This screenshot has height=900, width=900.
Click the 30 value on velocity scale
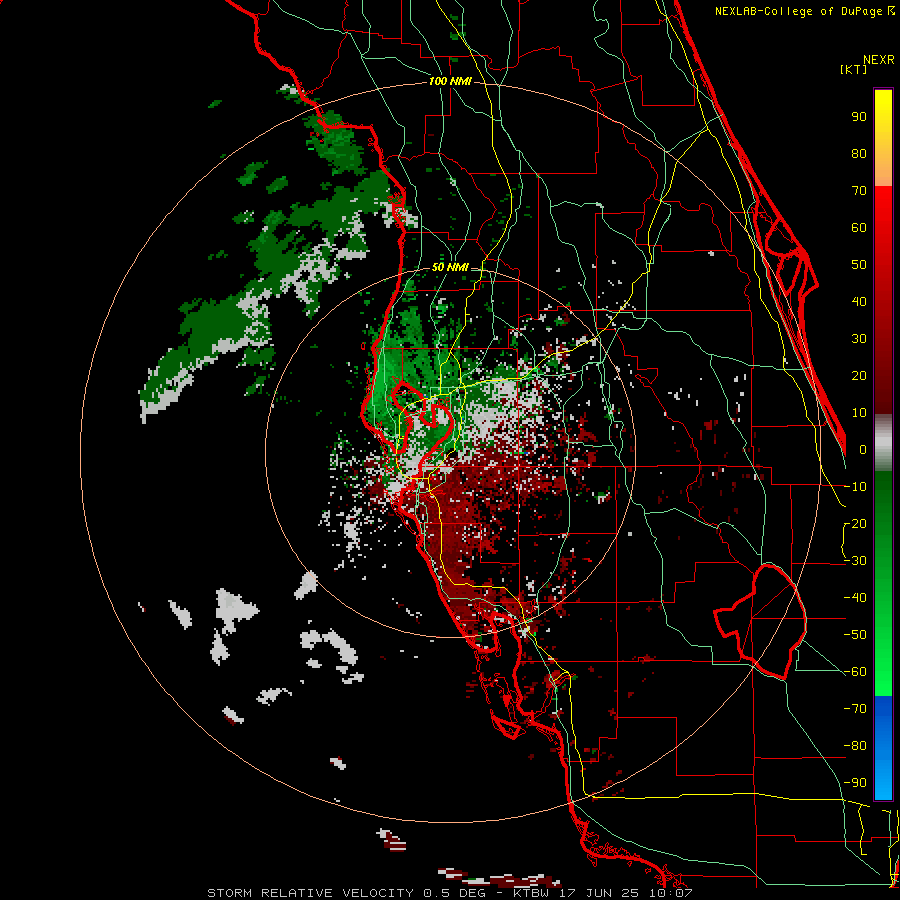[859, 339]
